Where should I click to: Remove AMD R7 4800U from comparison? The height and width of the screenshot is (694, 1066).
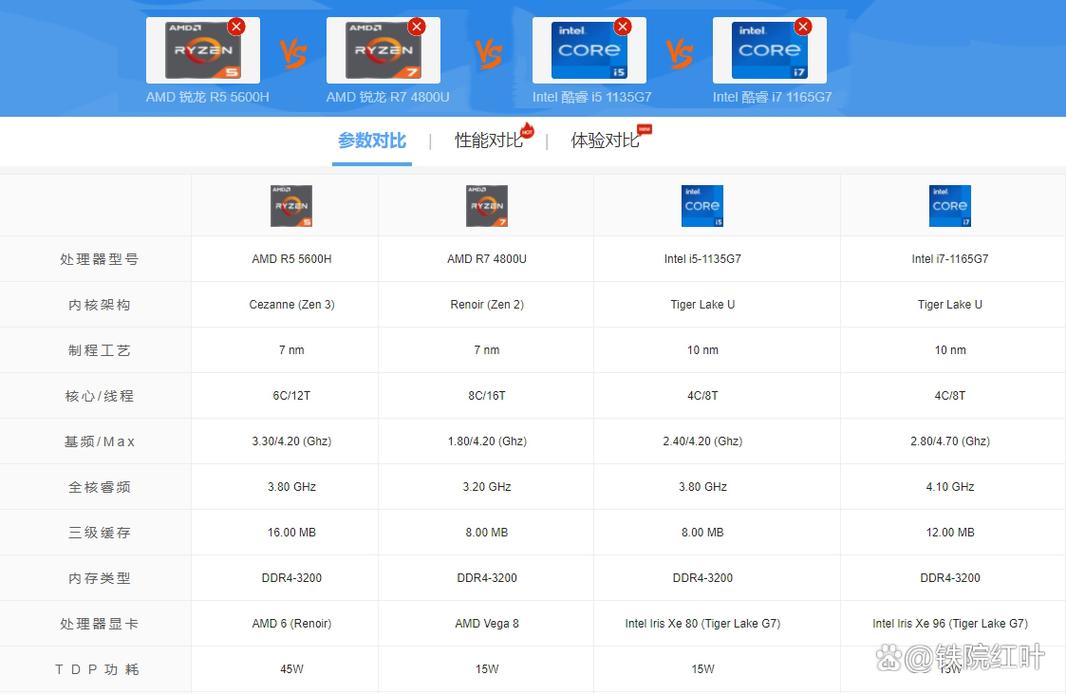click(416, 27)
